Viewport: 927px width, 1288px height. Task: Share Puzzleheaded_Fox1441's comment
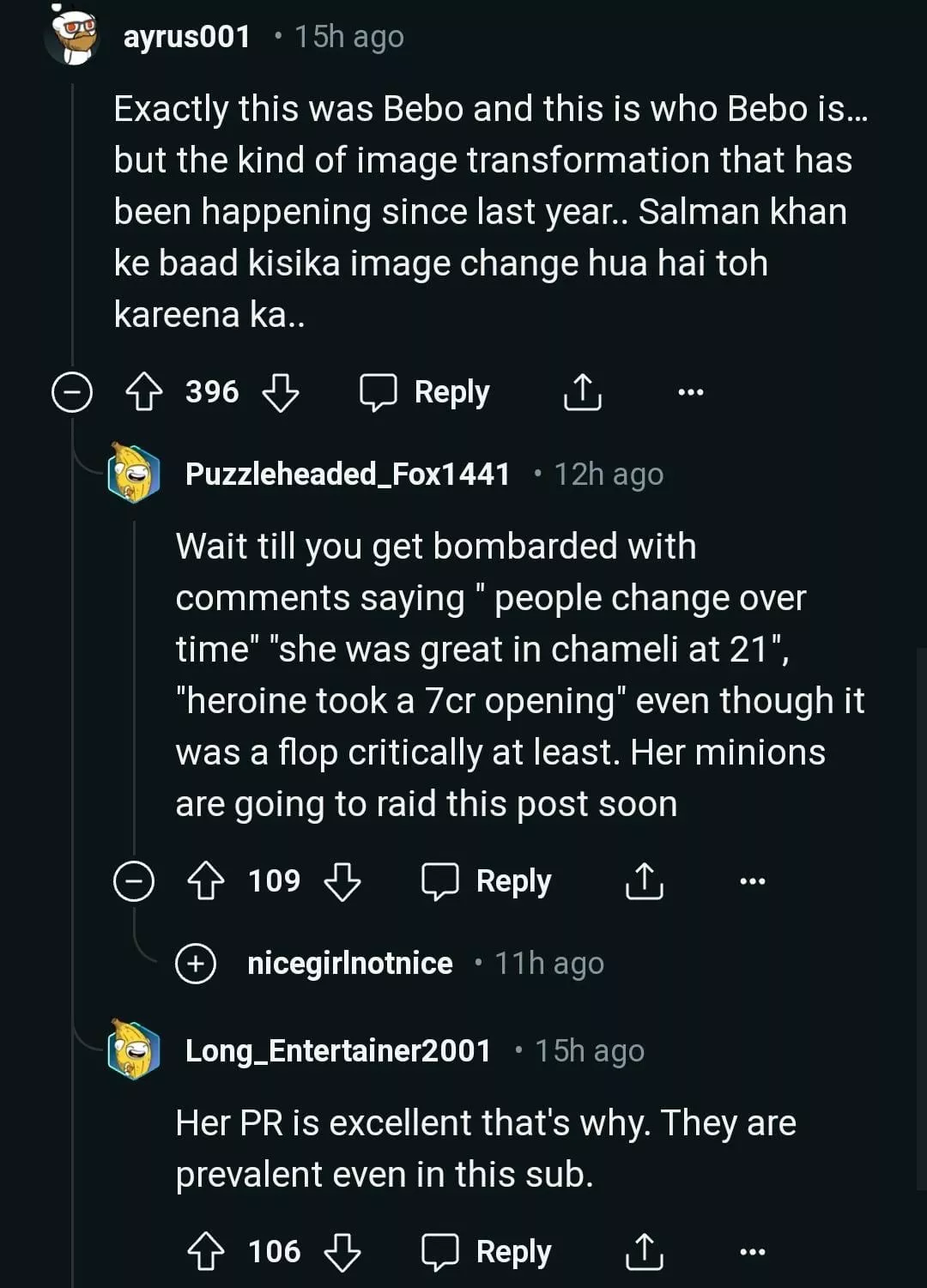644,881
